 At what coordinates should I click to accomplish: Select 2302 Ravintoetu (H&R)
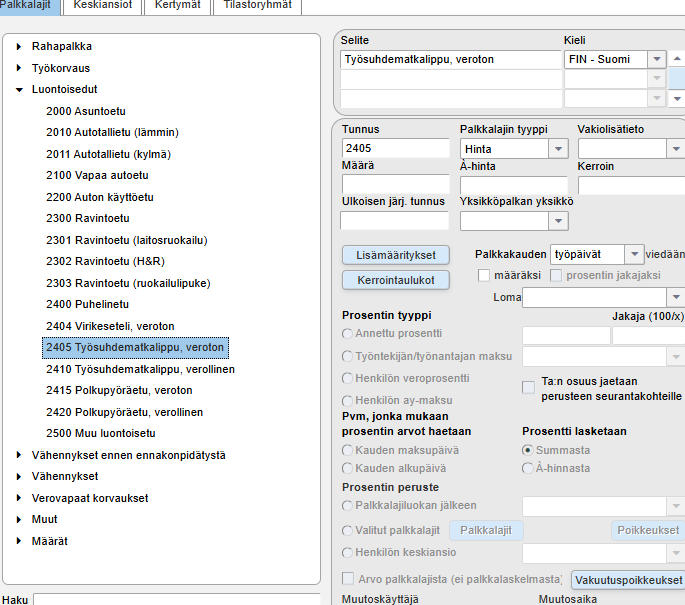[105, 261]
